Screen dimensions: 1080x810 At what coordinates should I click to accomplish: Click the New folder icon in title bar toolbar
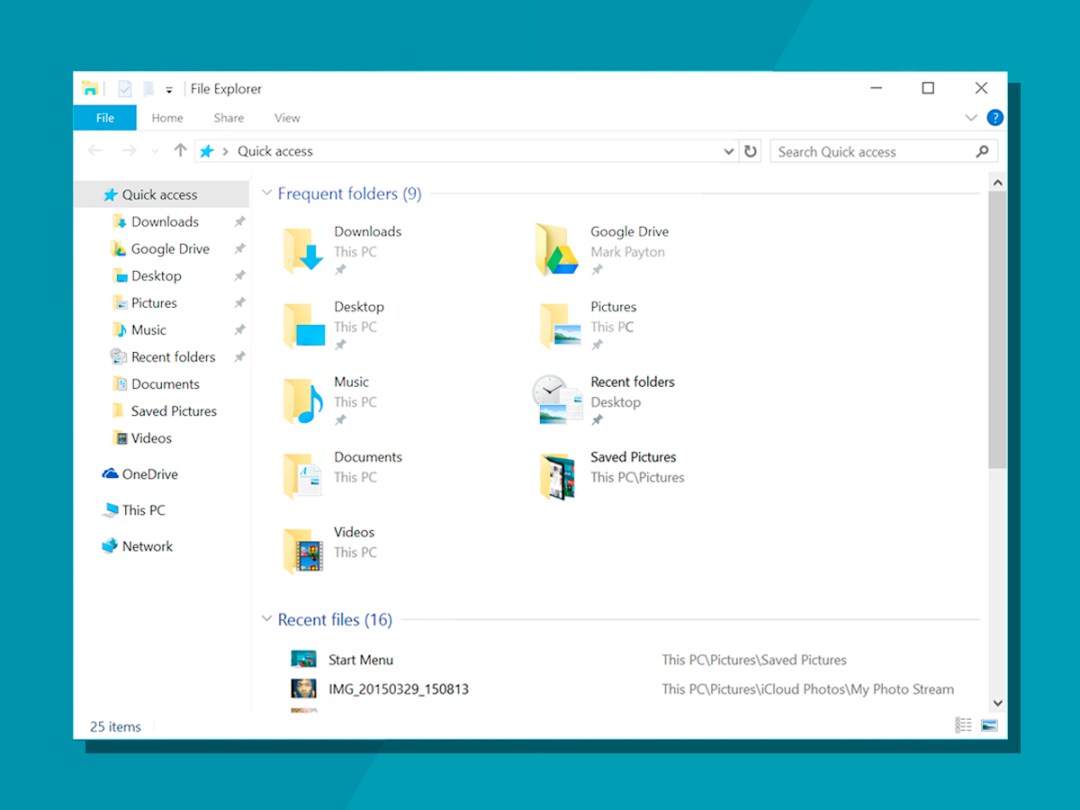click(148, 89)
